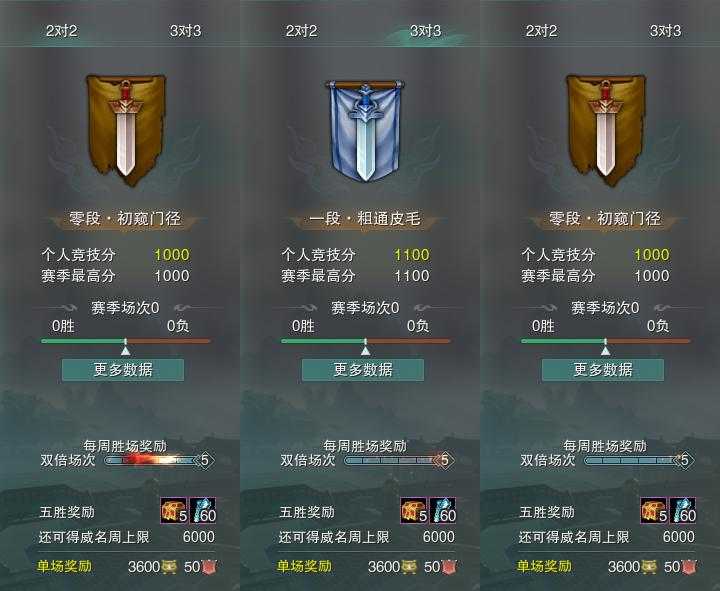Click the gold sword banner in right panel

[x=606, y=131]
